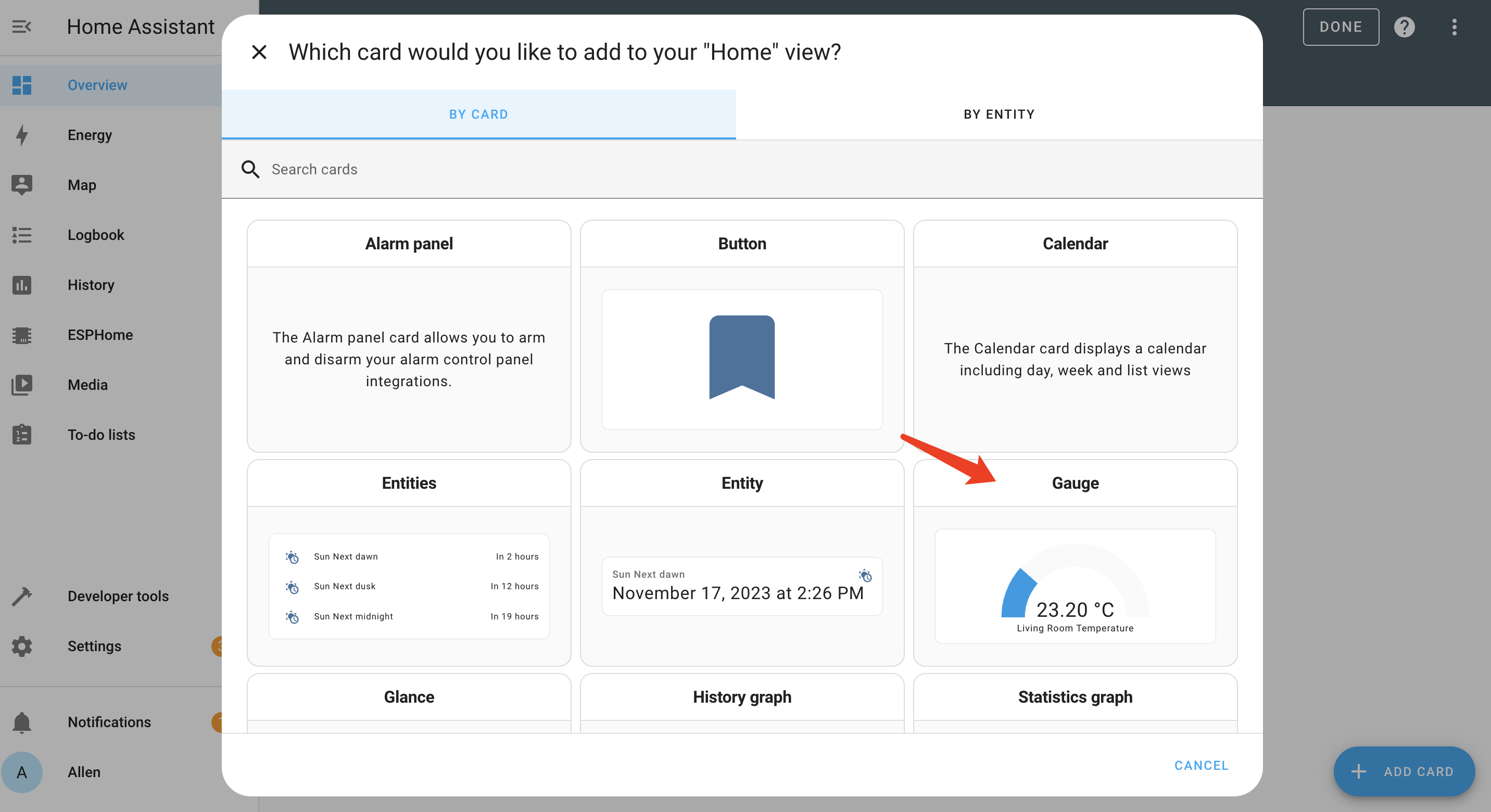Viewport: 1491px width, 812px height.
Task: Click the Done button
Action: pyautogui.click(x=1341, y=27)
